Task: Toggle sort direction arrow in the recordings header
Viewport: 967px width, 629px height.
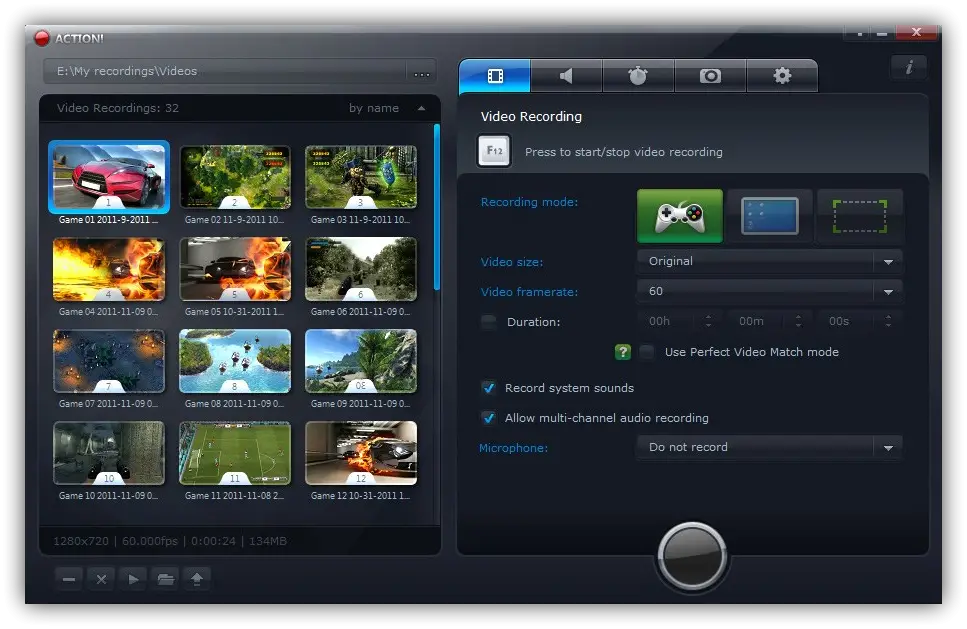Action: point(422,109)
